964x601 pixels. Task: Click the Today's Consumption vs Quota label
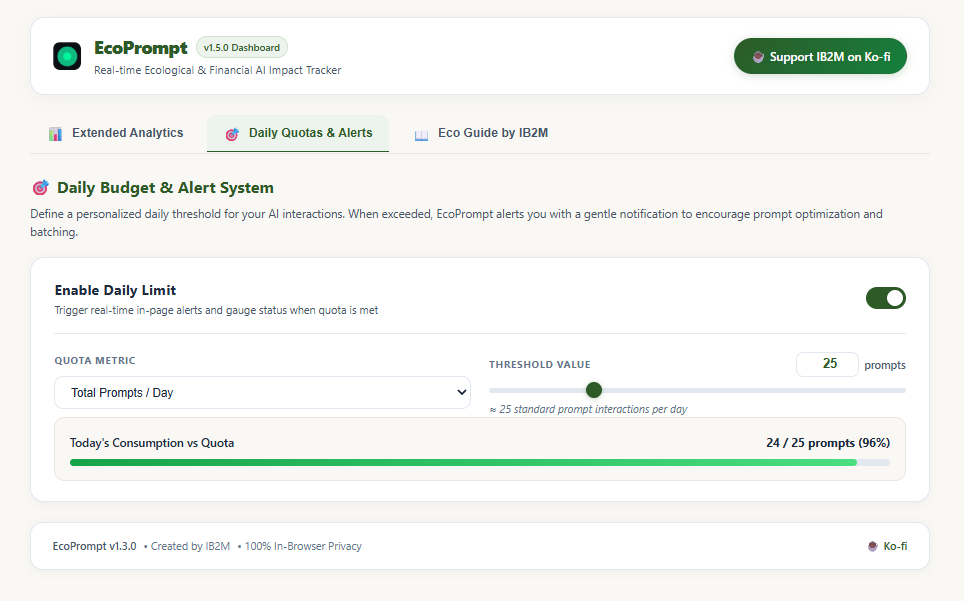click(x=152, y=443)
